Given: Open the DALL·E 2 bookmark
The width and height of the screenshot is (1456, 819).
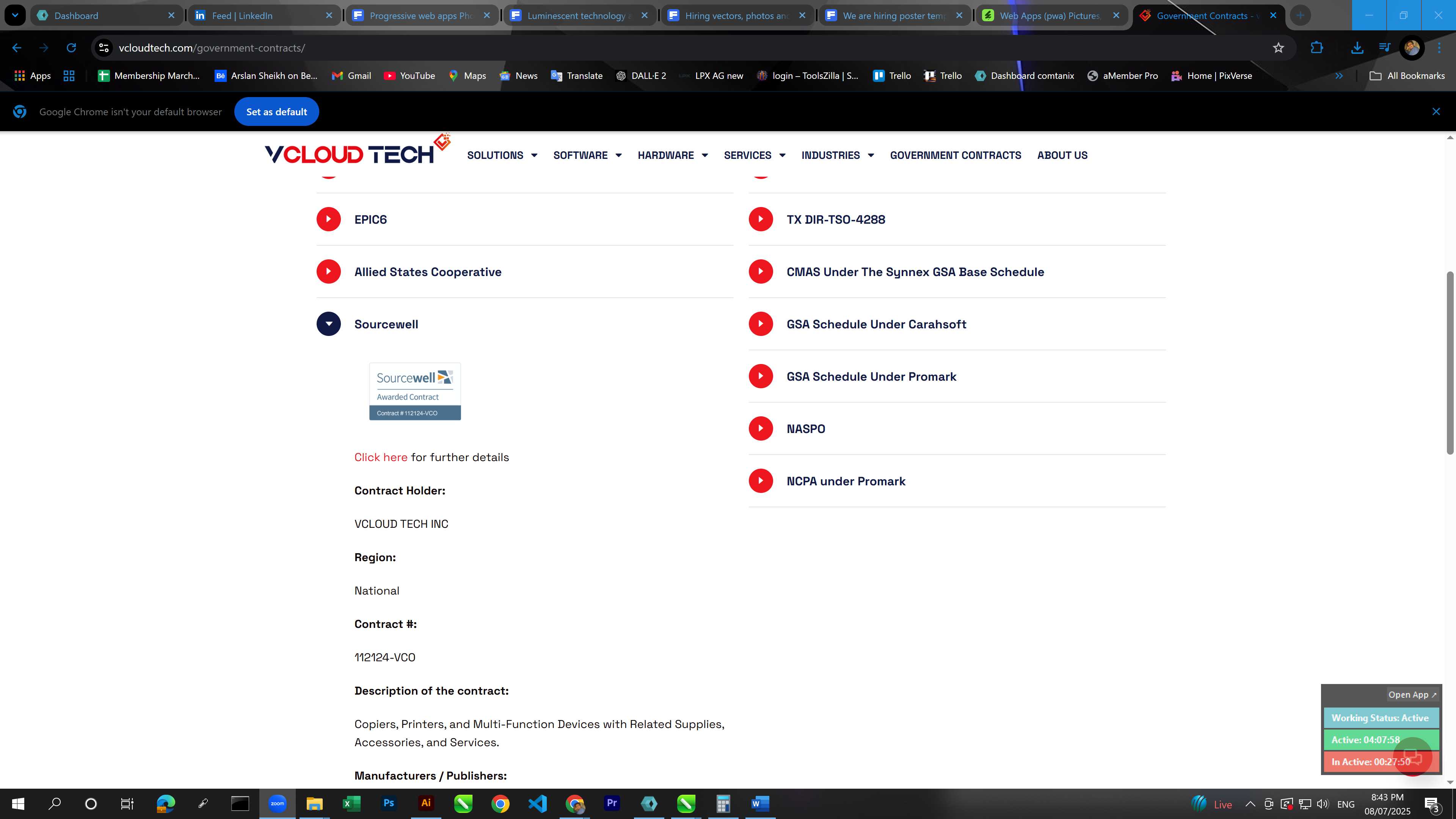Looking at the screenshot, I should pos(641,76).
